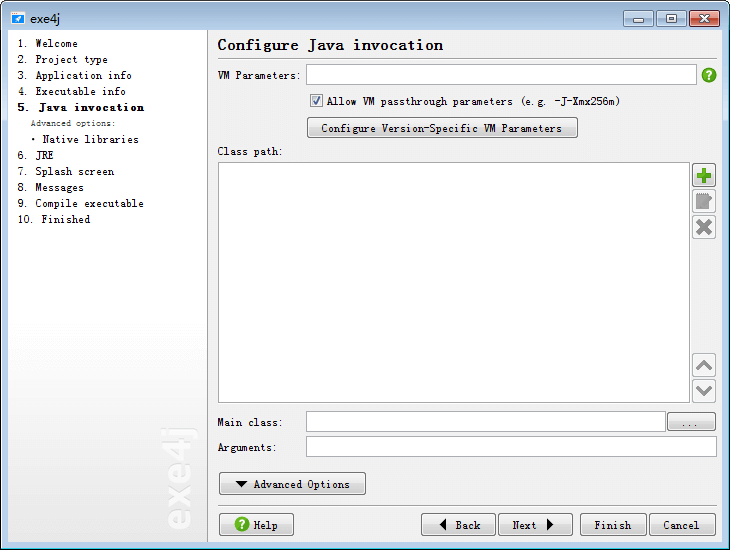Toggle Allow VM passthrough parameters checkbox
Image resolution: width=730 pixels, height=550 pixels.
click(316, 101)
